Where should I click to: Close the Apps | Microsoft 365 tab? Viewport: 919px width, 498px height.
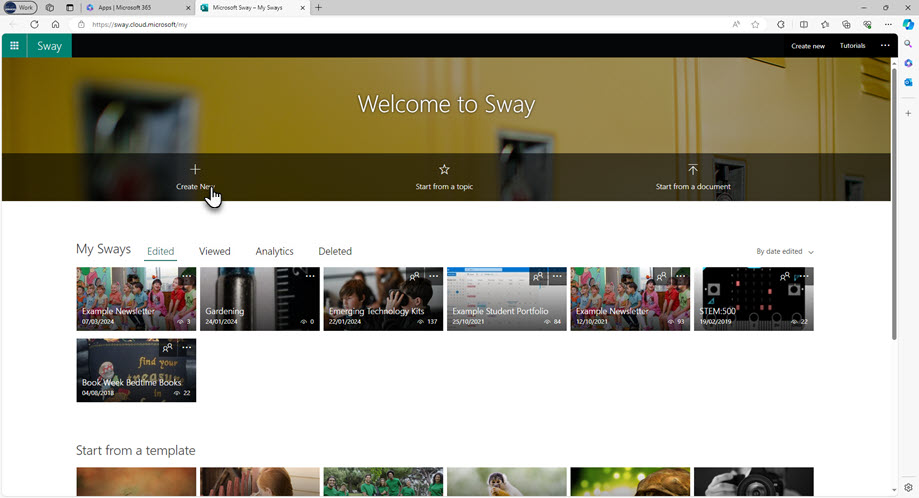tap(188, 8)
